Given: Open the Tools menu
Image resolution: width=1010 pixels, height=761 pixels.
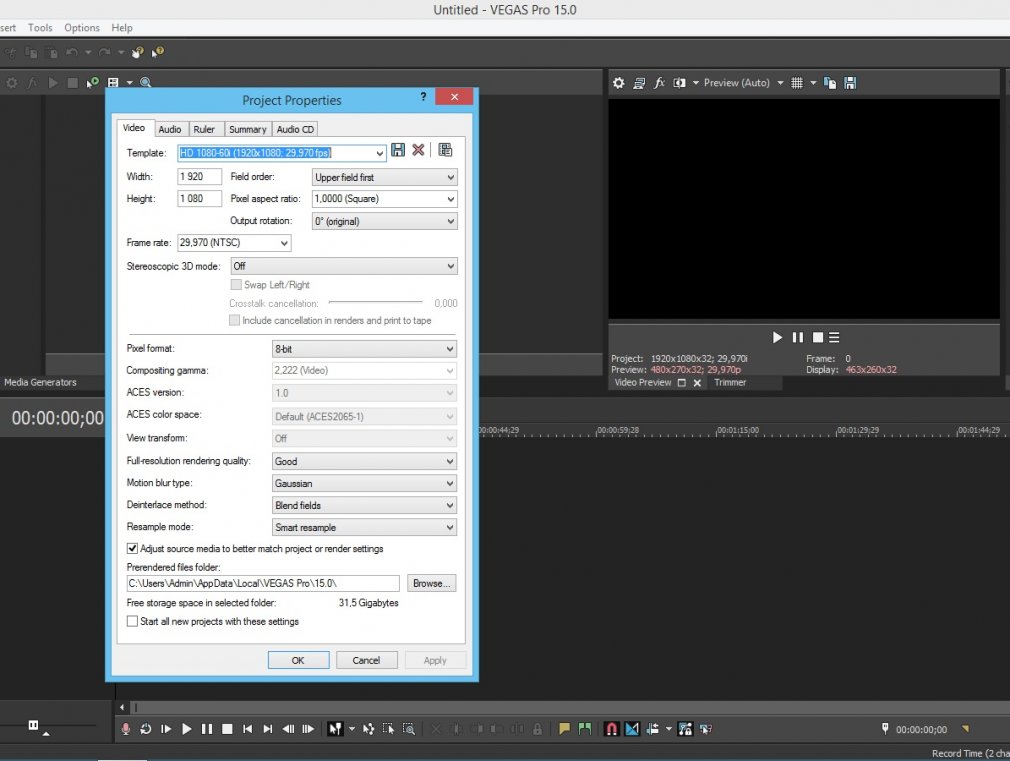Looking at the screenshot, I should (x=40, y=28).
